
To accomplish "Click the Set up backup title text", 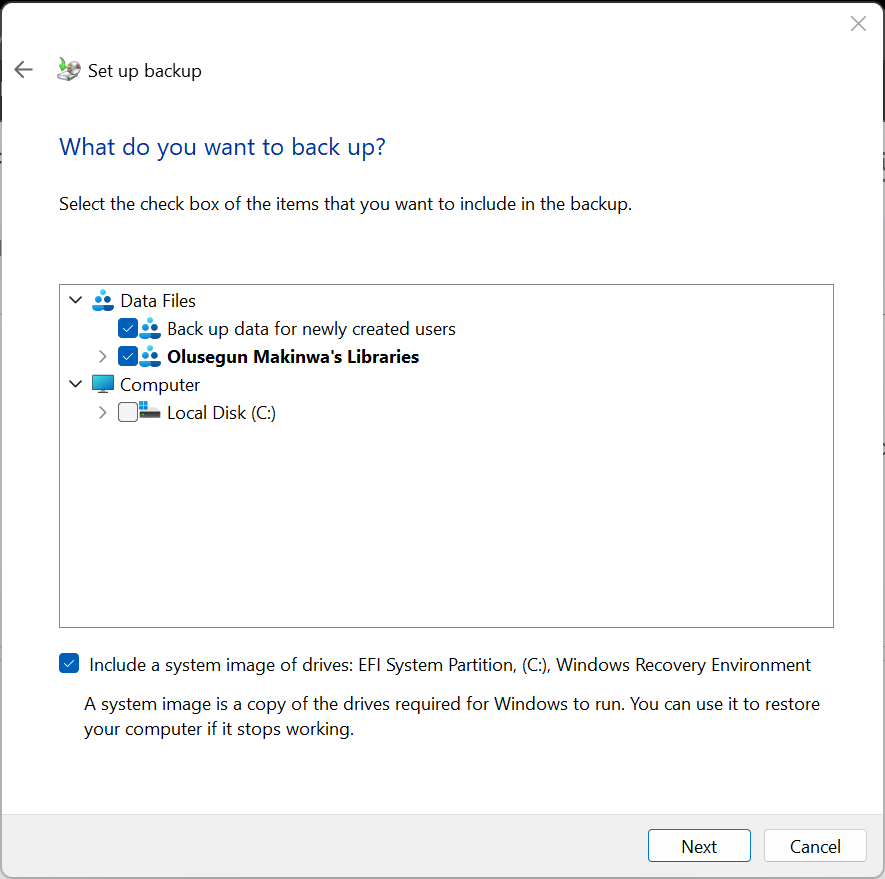I will click(144, 71).
